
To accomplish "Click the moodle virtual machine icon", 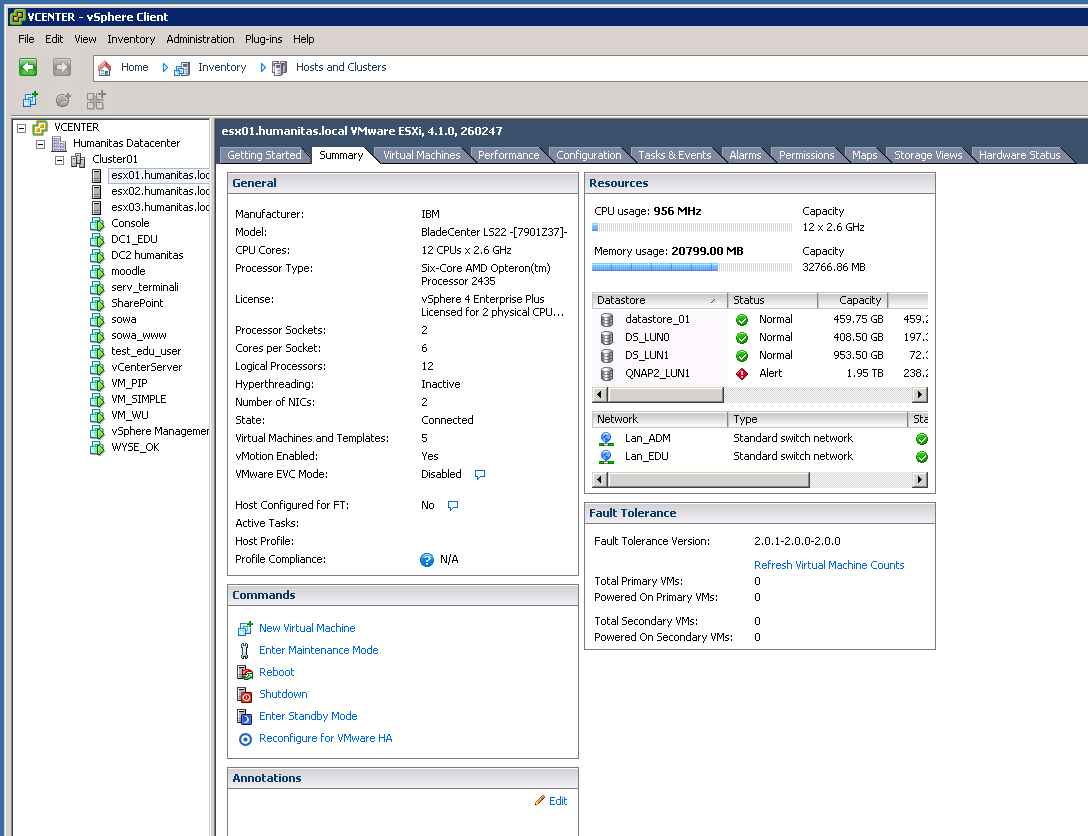I will 97,272.
